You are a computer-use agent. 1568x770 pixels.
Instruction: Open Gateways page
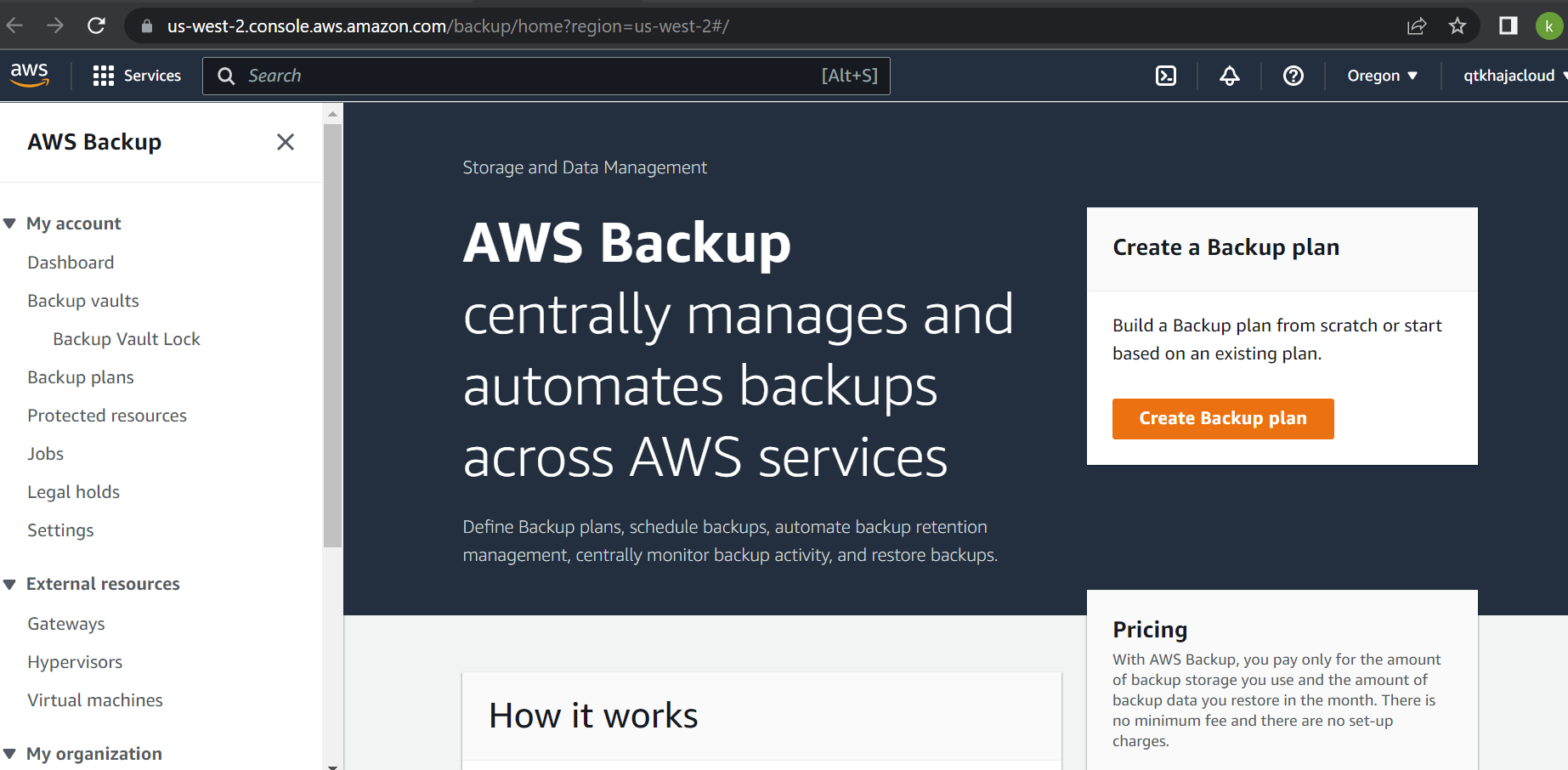tap(66, 624)
